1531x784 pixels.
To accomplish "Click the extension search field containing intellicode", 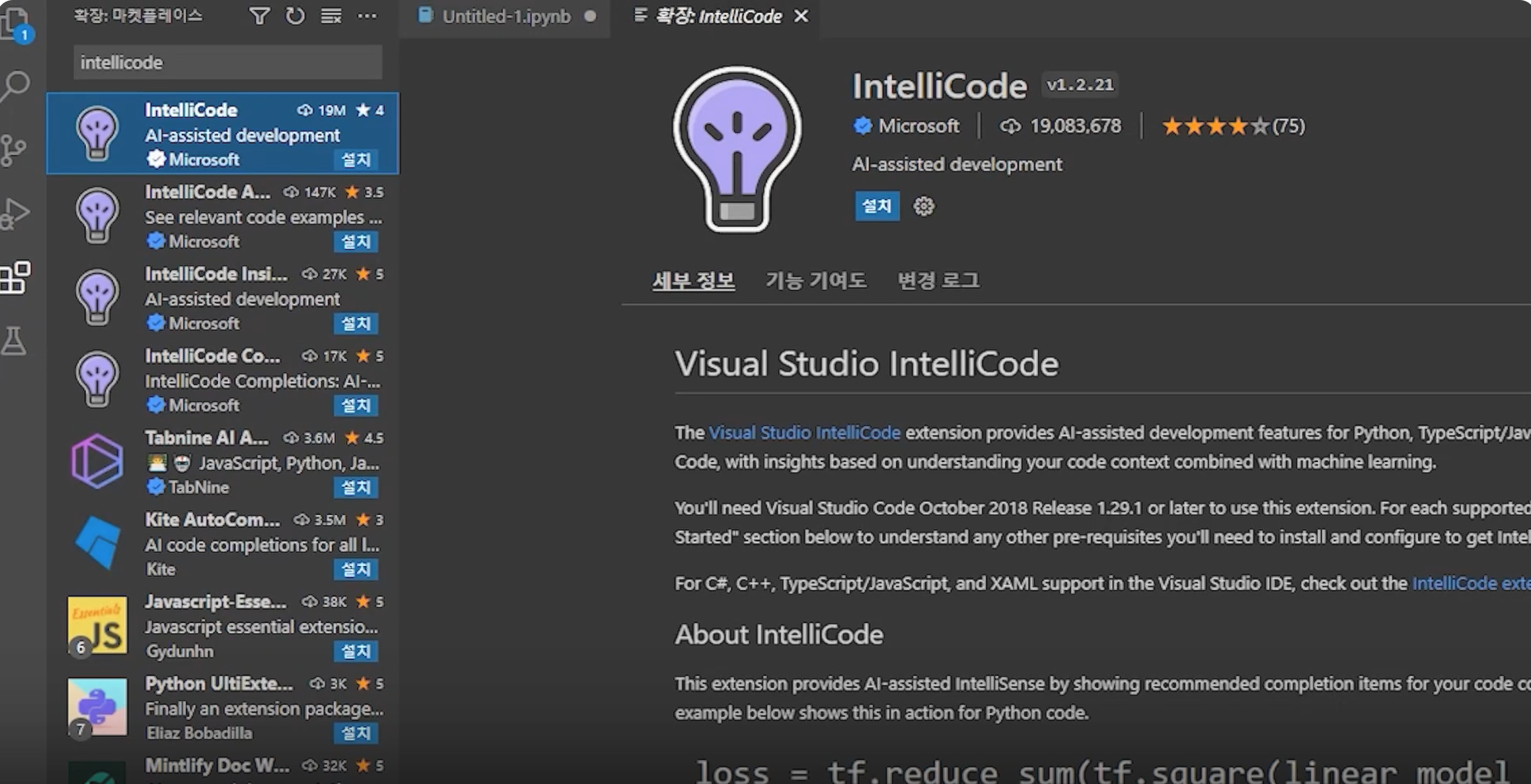I will pos(228,63).
